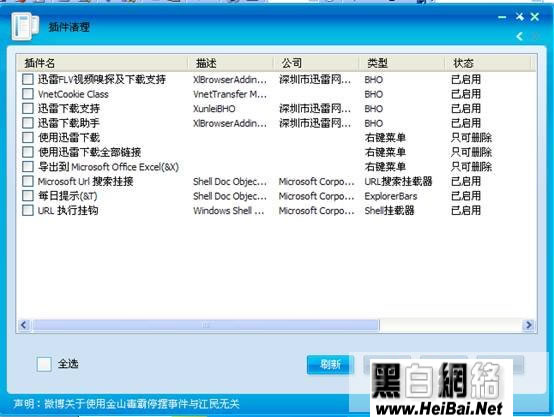
Task: Select the Microsoft Url 搜索挂接 checkbox
Action: [28, 181]
